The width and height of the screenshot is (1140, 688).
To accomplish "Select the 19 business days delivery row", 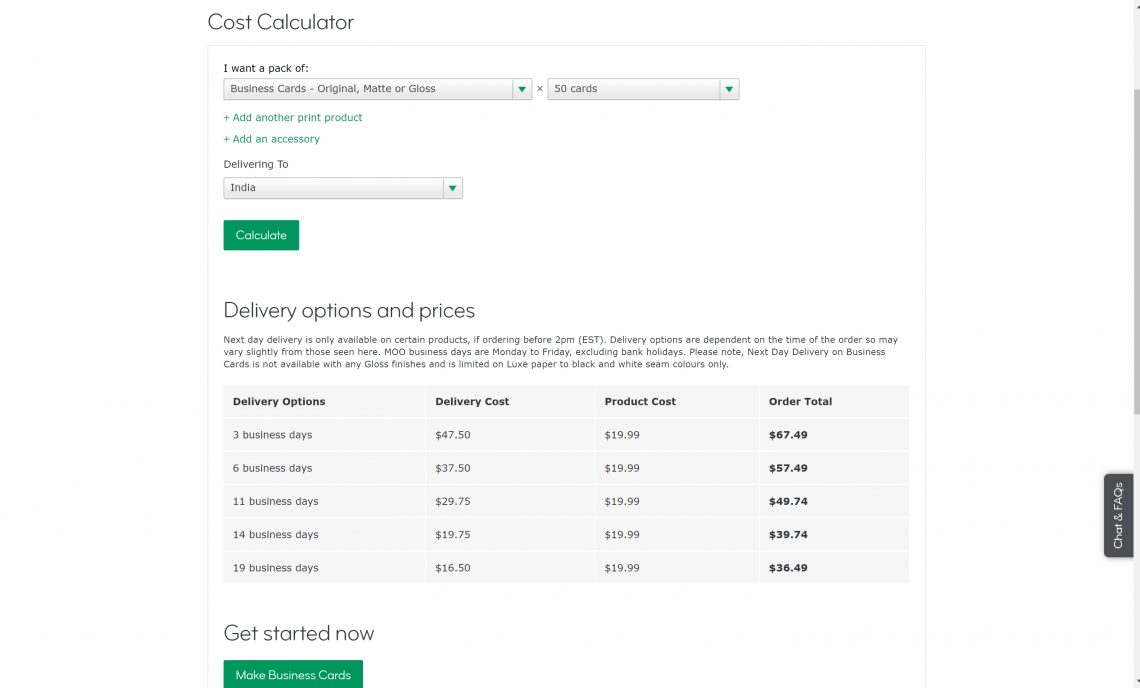I will 566,568.
